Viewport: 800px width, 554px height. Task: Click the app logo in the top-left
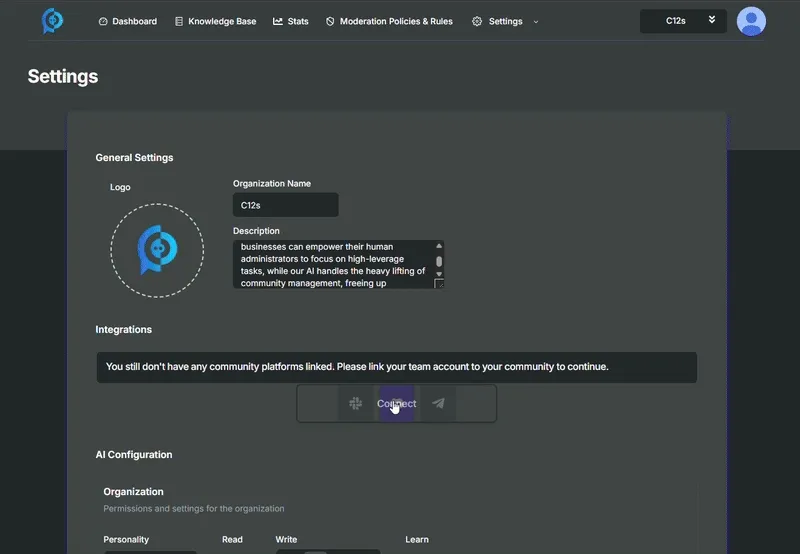point(52,21)
